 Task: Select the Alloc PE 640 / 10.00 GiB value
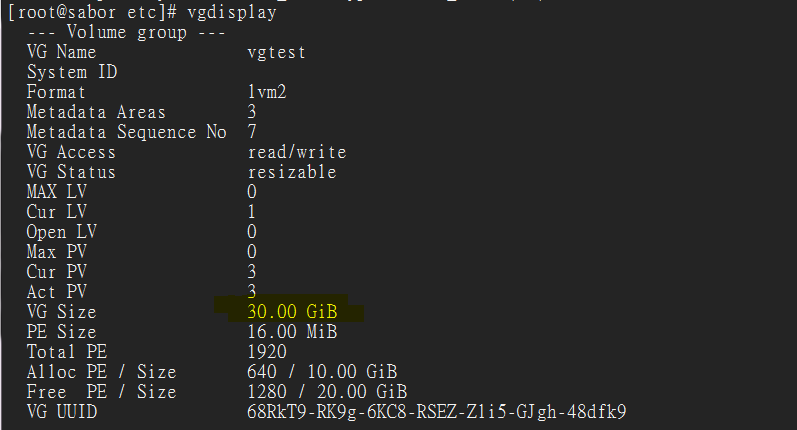click(322, 372)
